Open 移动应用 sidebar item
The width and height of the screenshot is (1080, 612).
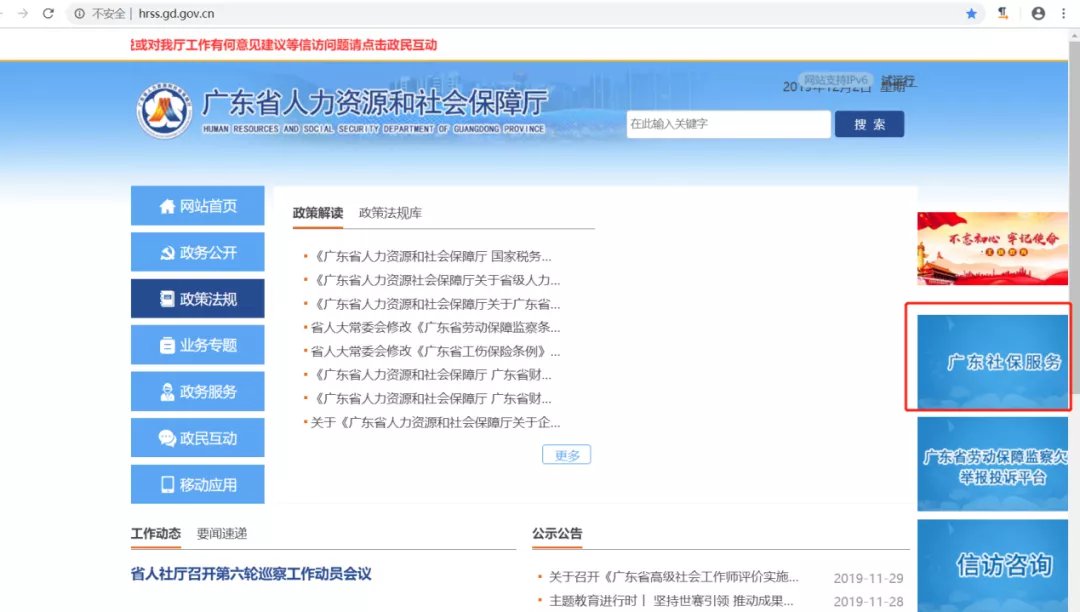(198, 485)
